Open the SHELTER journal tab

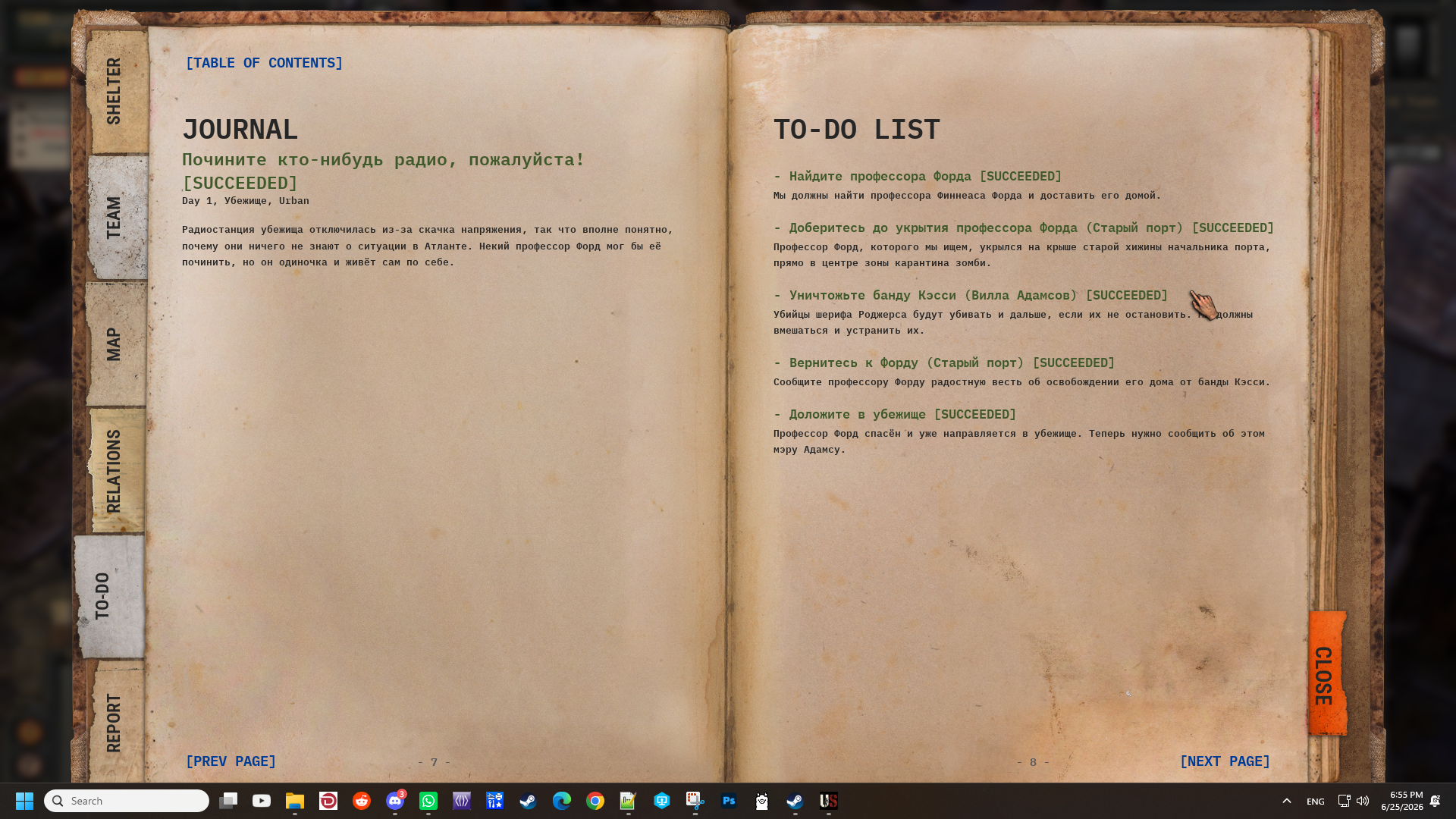point(116,91)
